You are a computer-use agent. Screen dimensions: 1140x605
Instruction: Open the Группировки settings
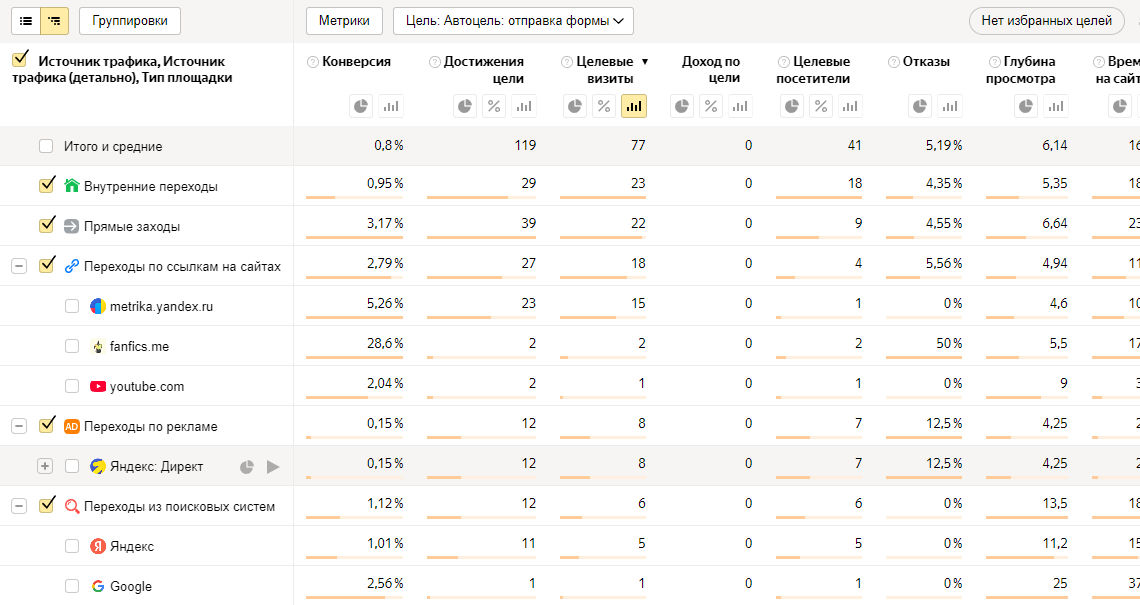pyautogui.click(x=130, y=20)
